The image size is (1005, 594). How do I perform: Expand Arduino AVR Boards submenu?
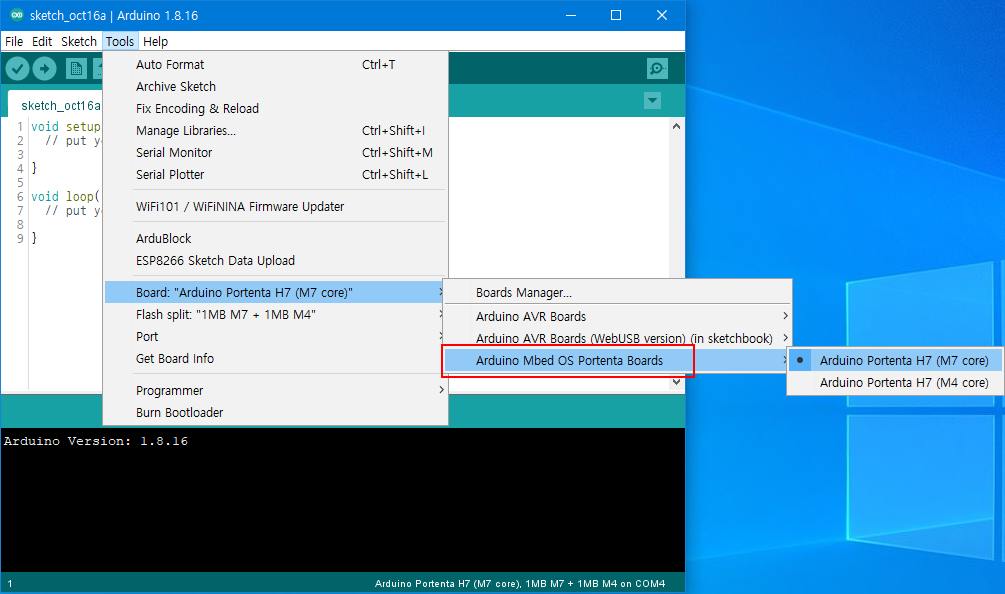coord(617,317)
